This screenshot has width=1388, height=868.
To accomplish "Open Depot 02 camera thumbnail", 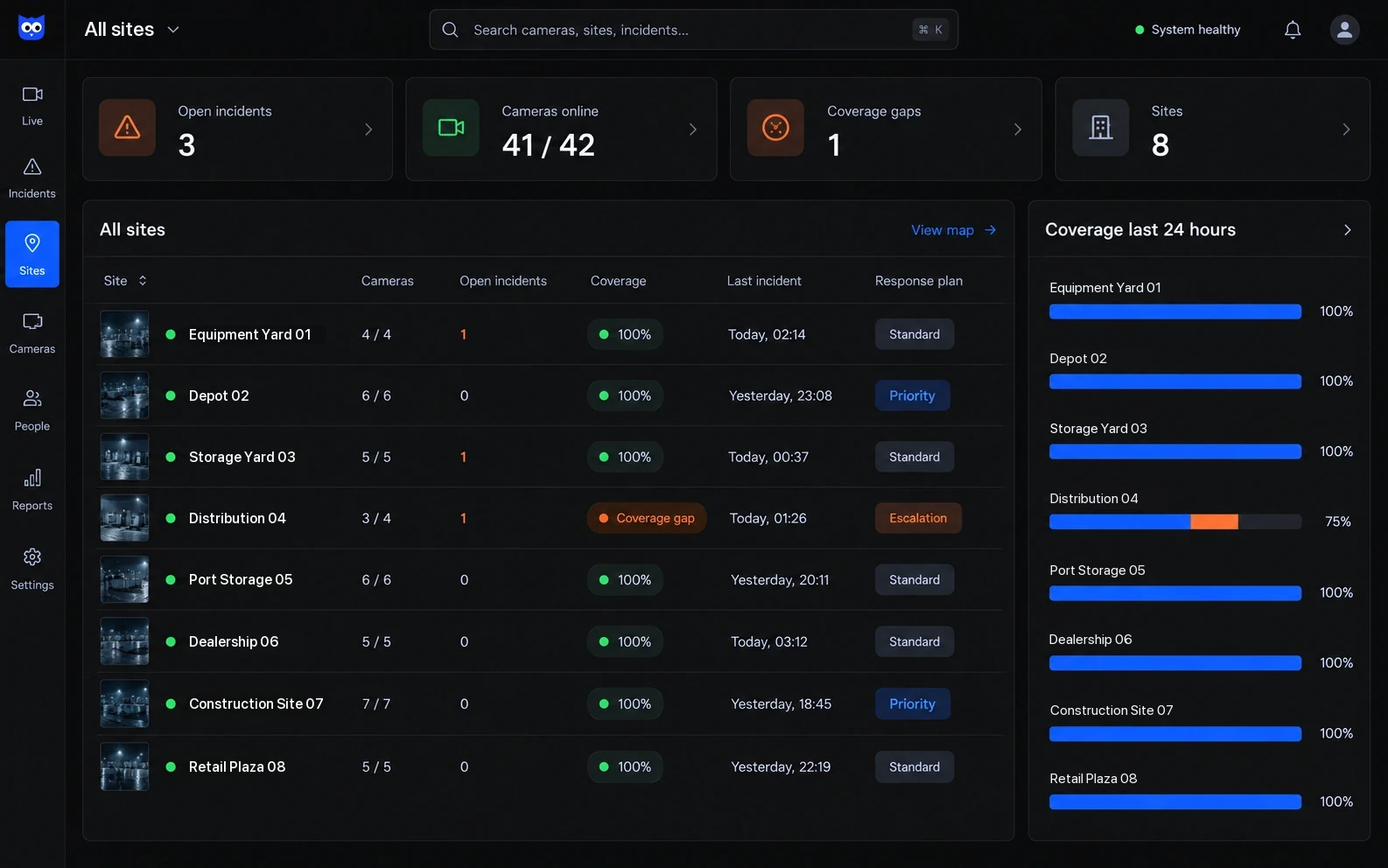I will (x=124, y=395).
